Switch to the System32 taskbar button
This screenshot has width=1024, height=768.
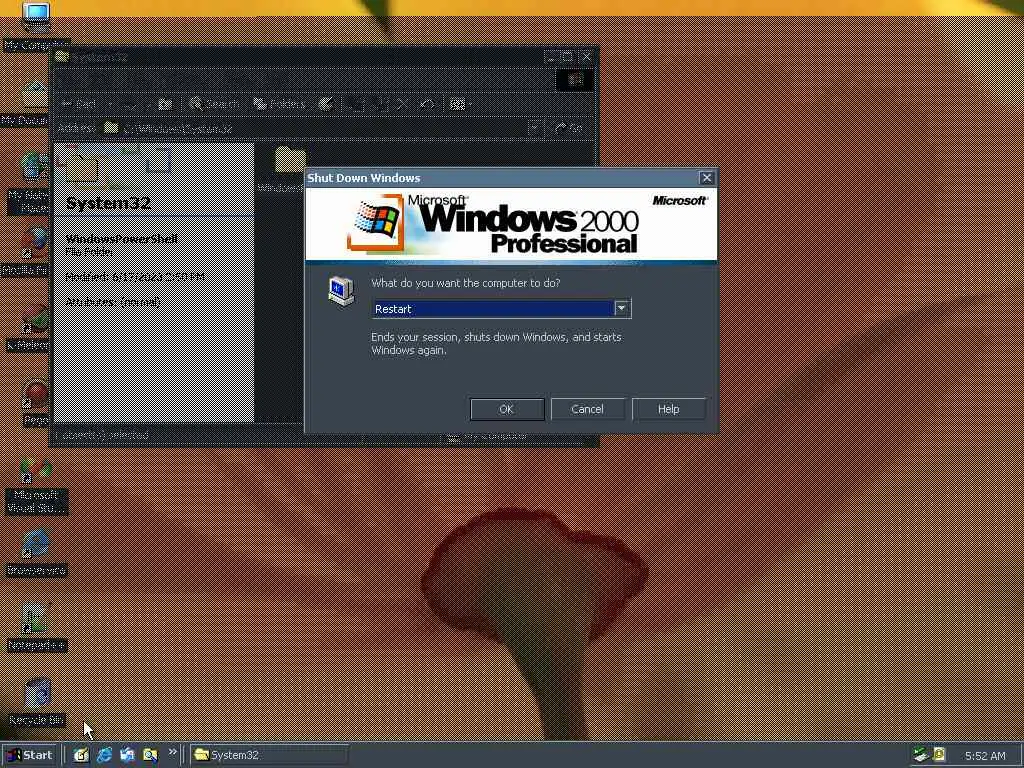(269, 755)
